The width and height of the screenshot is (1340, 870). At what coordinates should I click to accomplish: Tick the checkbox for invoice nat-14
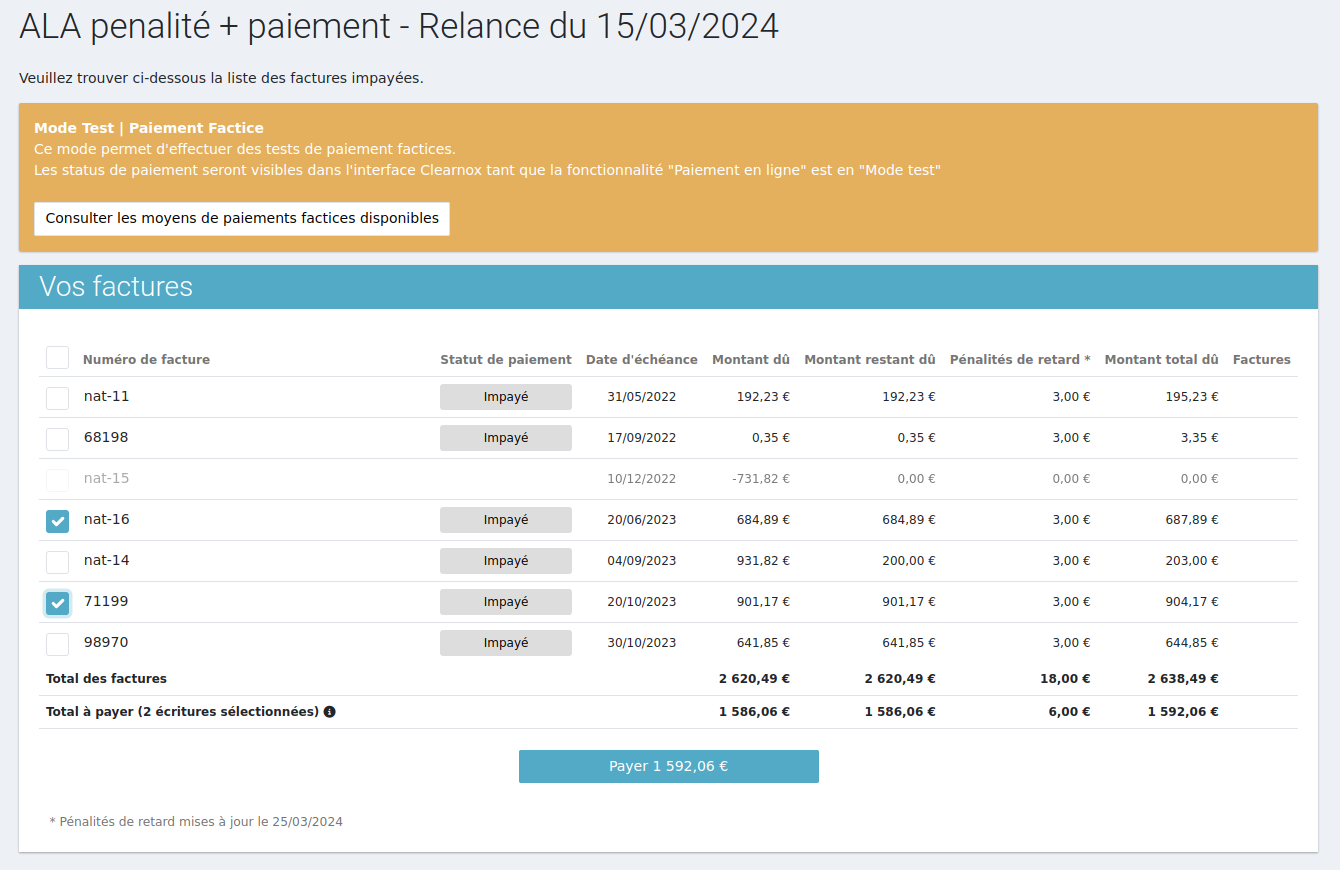pos(58,562)
